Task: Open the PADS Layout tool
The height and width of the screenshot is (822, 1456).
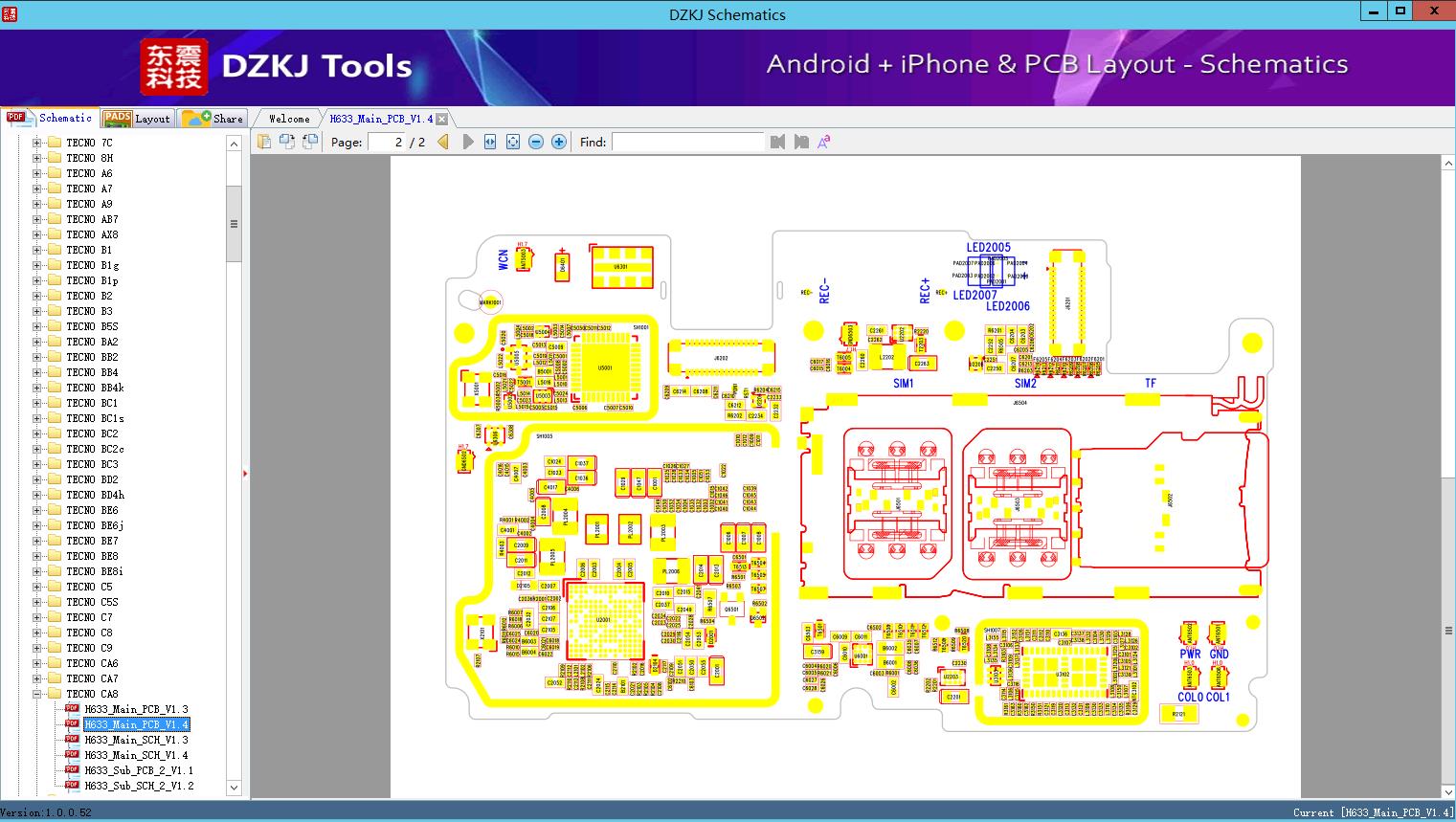Action: click(137, 118)
